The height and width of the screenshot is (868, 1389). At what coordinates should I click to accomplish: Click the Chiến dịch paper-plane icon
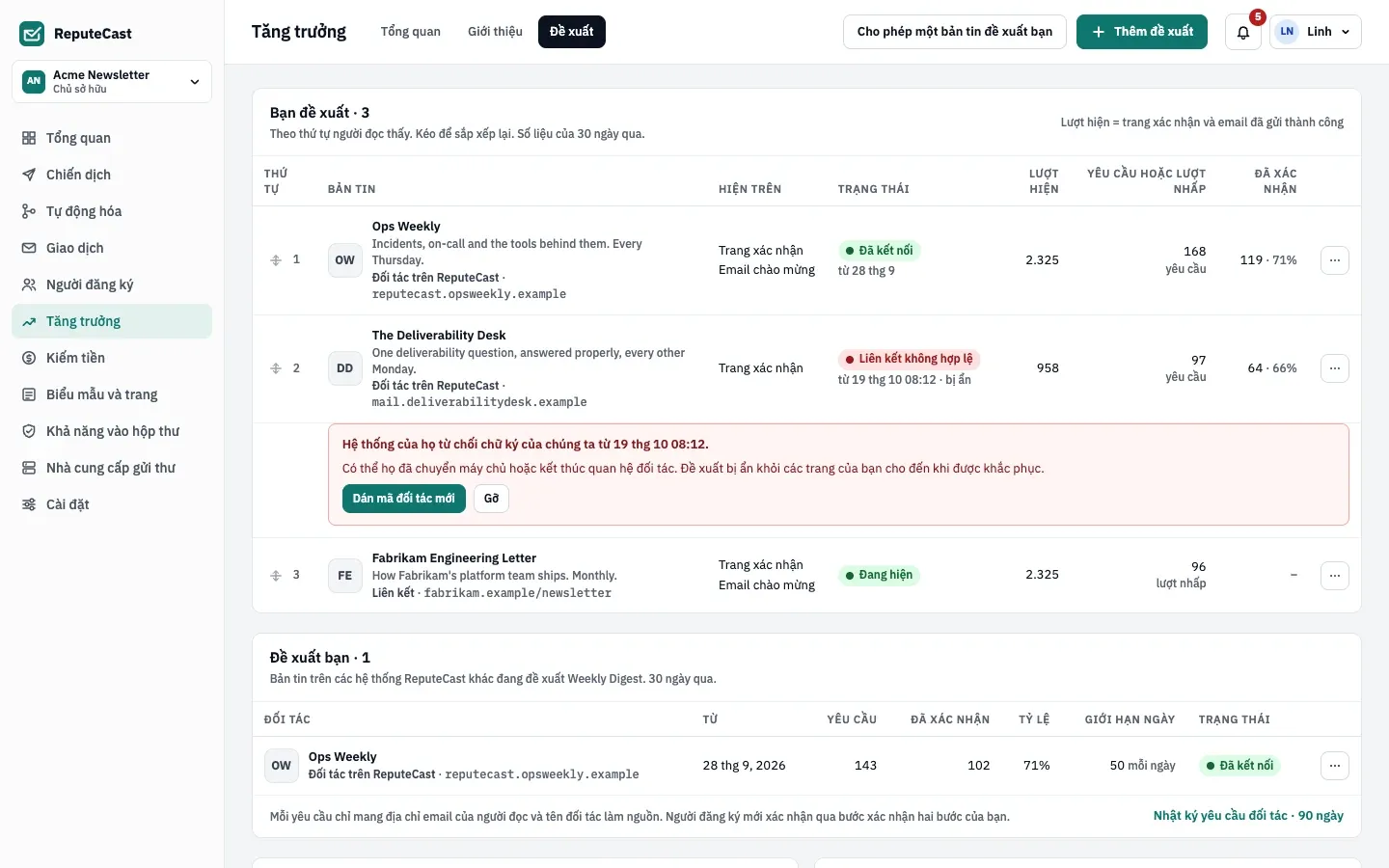[29, 175]
